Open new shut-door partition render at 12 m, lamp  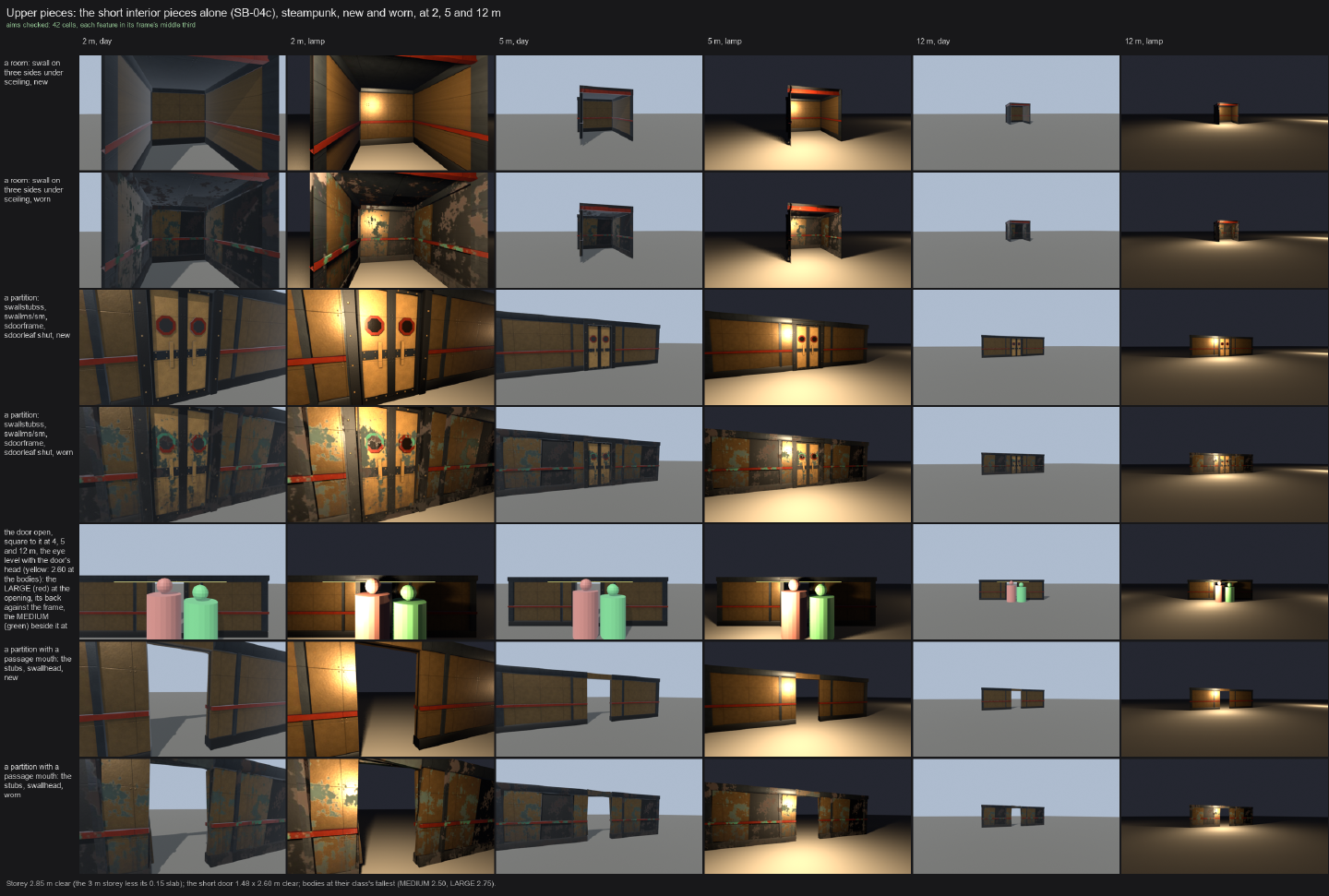click(x=1225, y=347)
